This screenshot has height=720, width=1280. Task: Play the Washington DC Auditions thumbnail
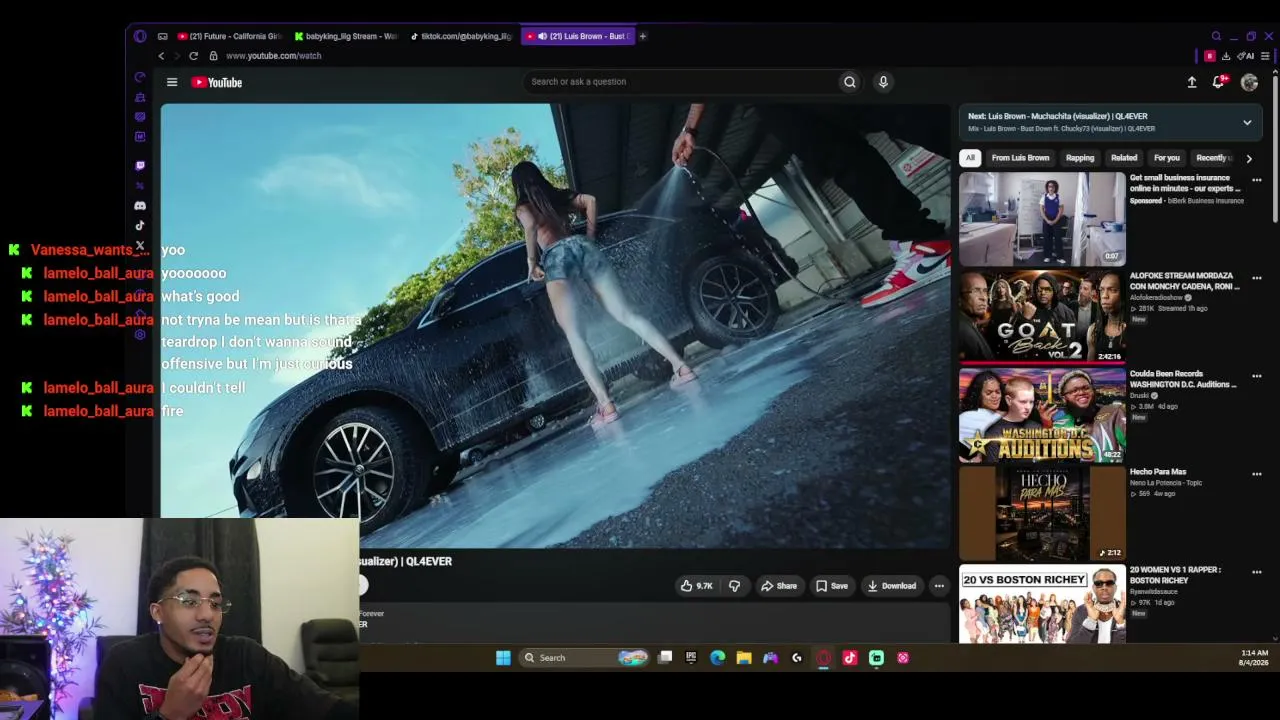[1042, 414]
